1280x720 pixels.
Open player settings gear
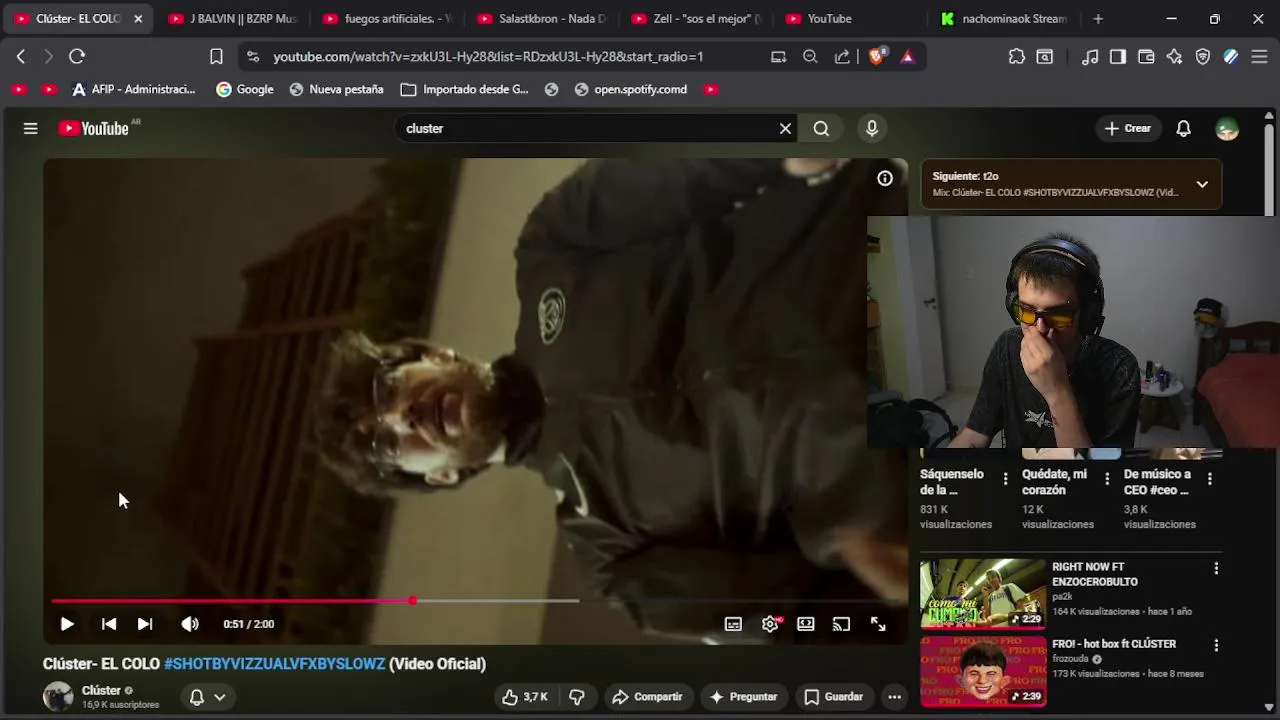click(x=770, y=624)
